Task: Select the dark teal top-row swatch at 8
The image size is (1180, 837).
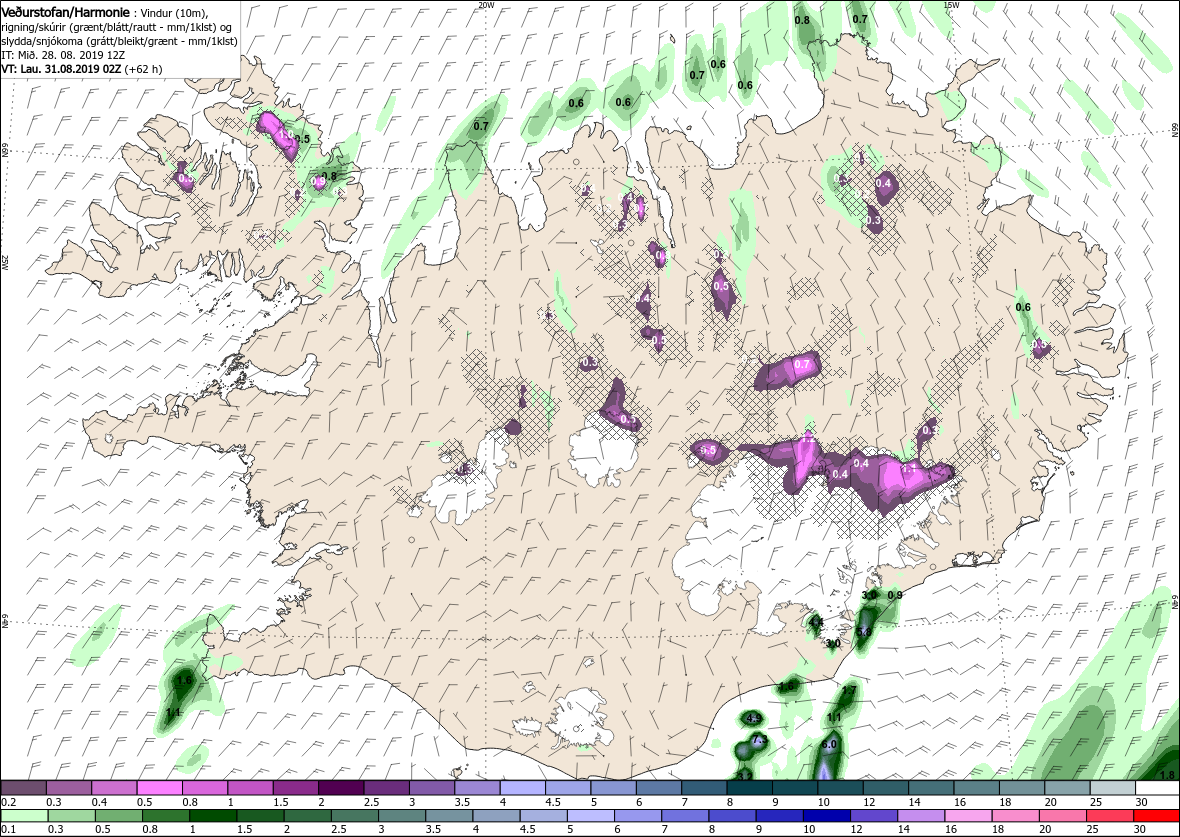Action: 749,788
